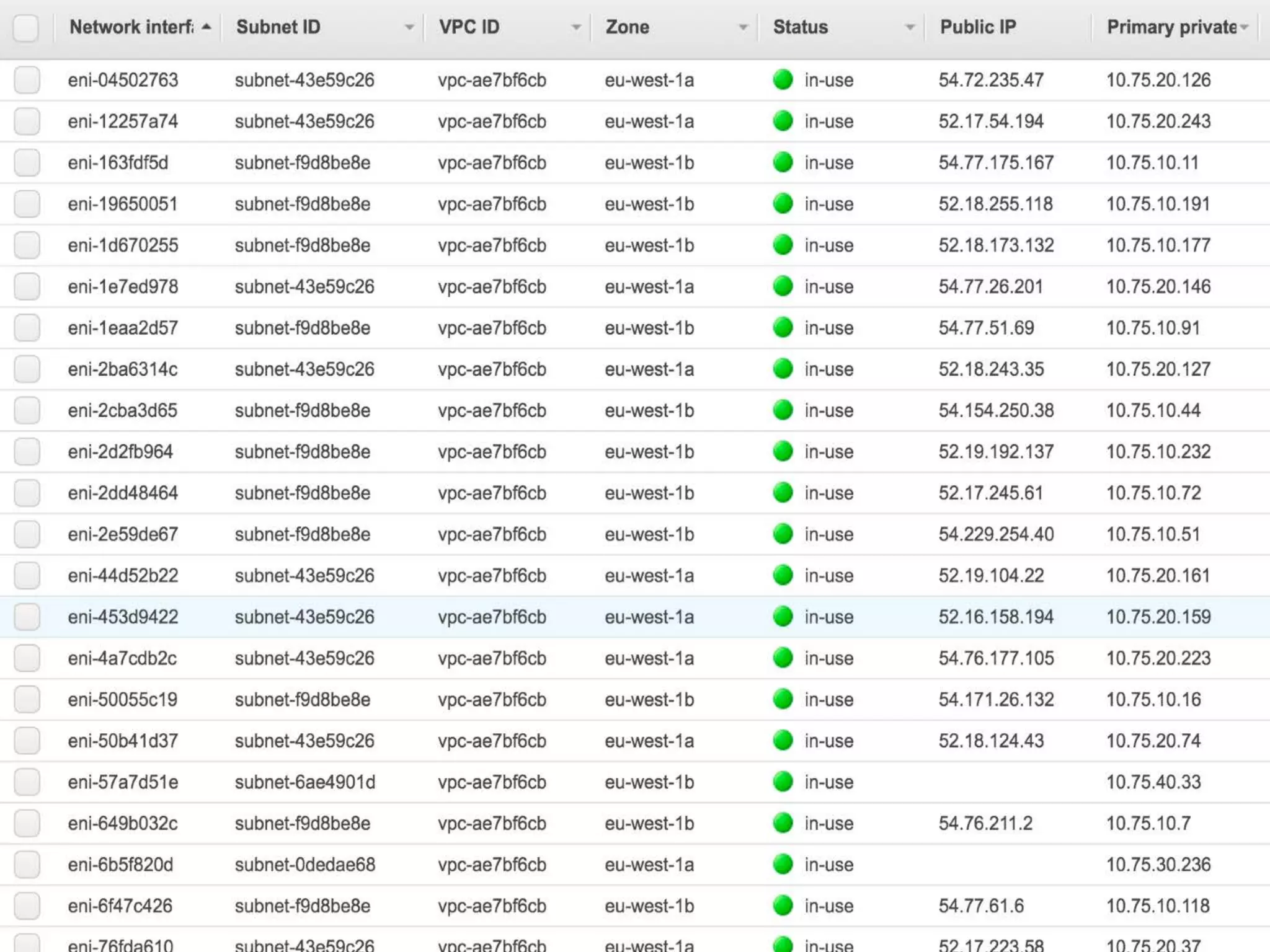Click subnet-6ae4901d subnet ID text
Viewport: 1270px width, 952px height.
click(x=304, y=782)
